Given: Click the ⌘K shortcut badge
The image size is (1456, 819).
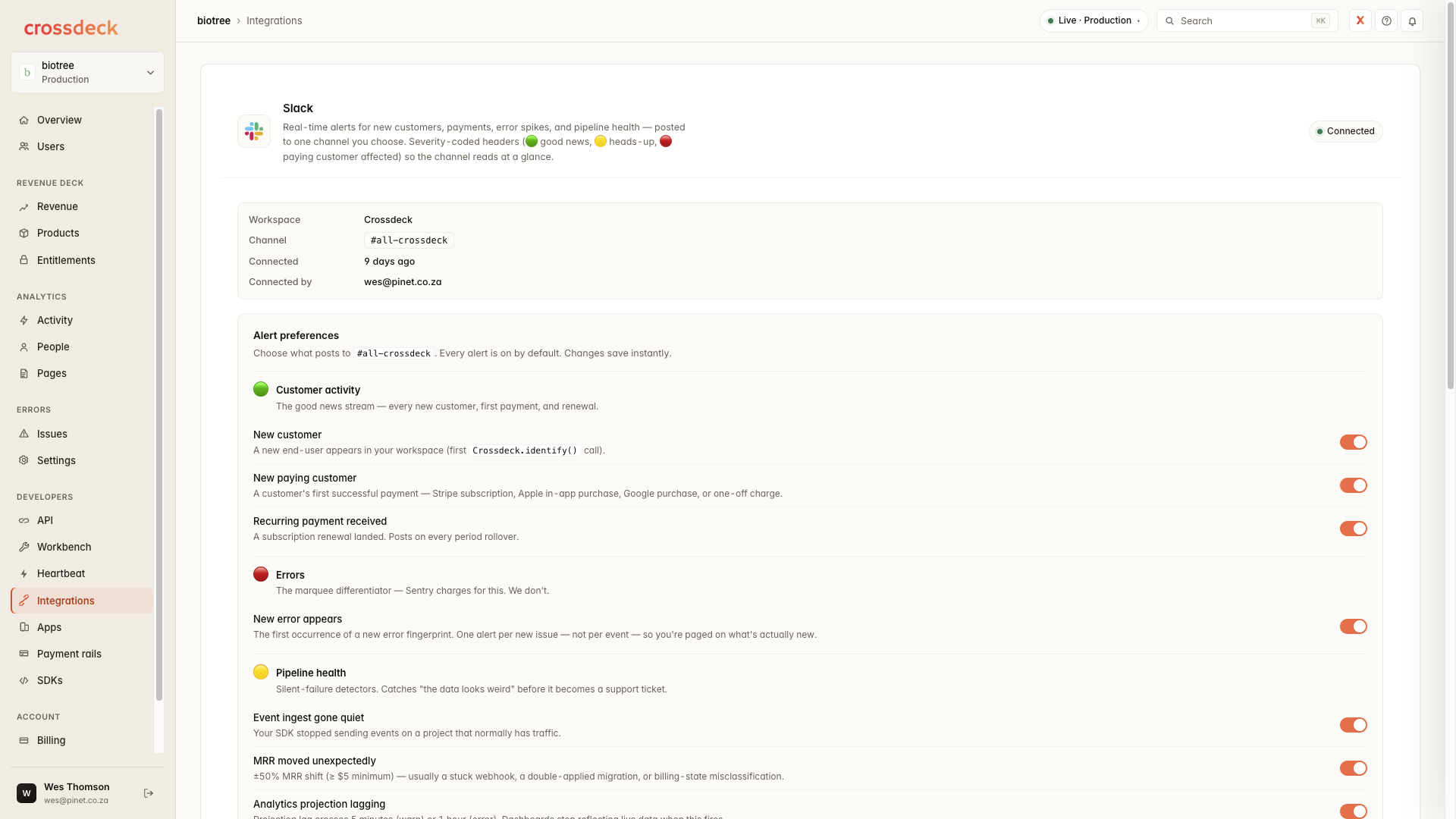Looking at the screenshot, I should (x=1320, y=21).
